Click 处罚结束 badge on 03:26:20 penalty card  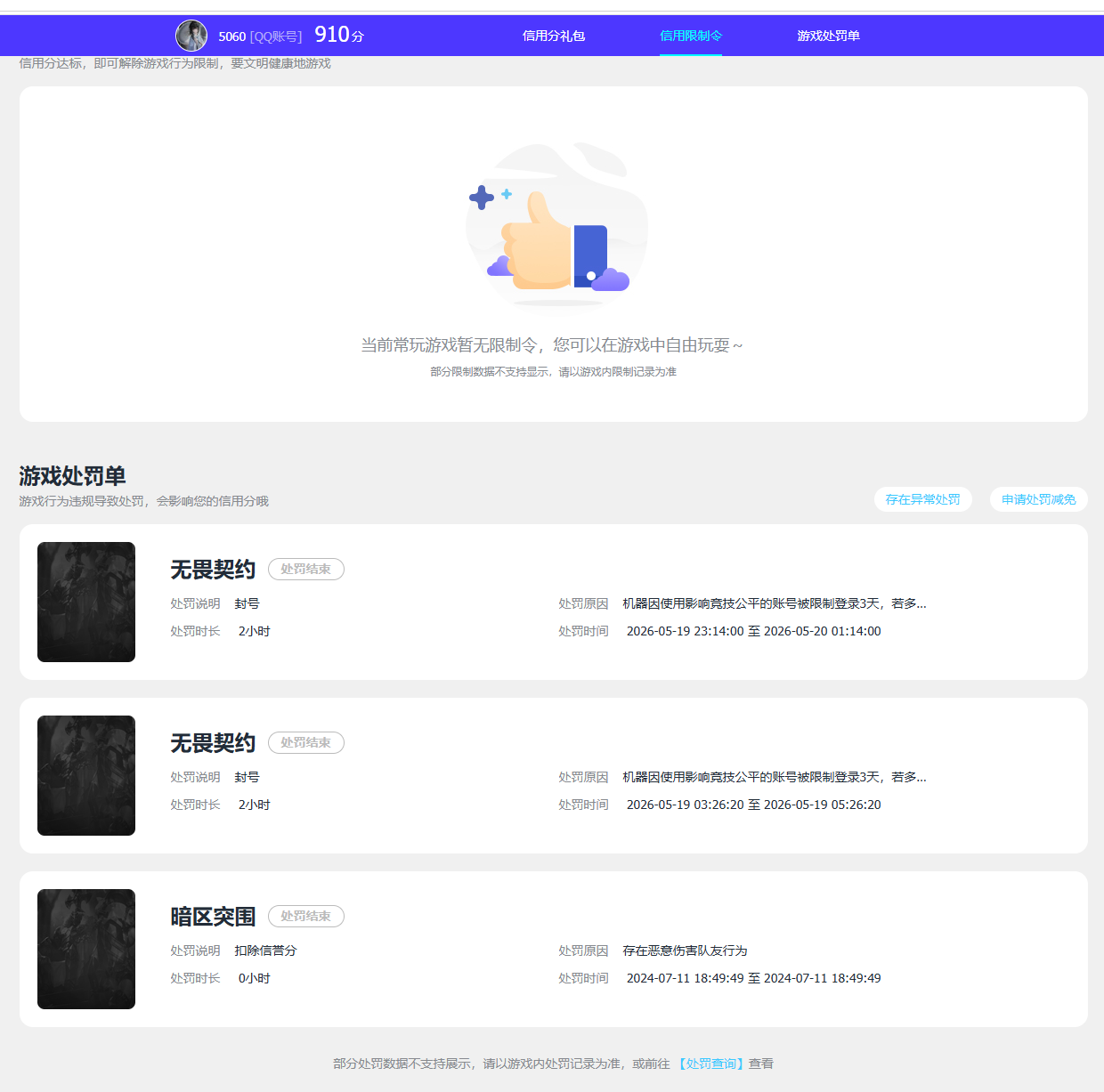[x=306, y=742]
